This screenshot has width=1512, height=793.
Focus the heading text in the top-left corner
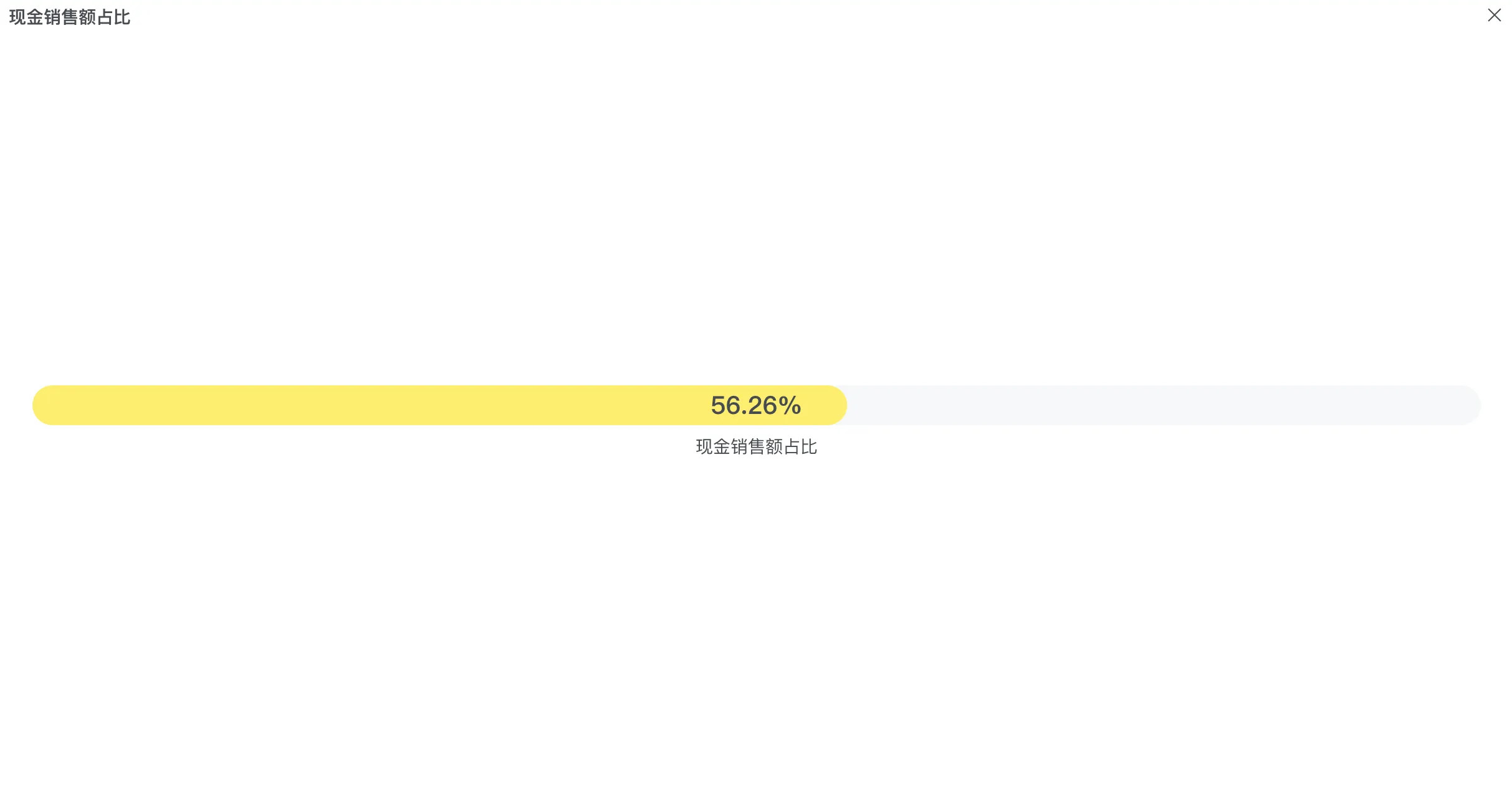70,17
